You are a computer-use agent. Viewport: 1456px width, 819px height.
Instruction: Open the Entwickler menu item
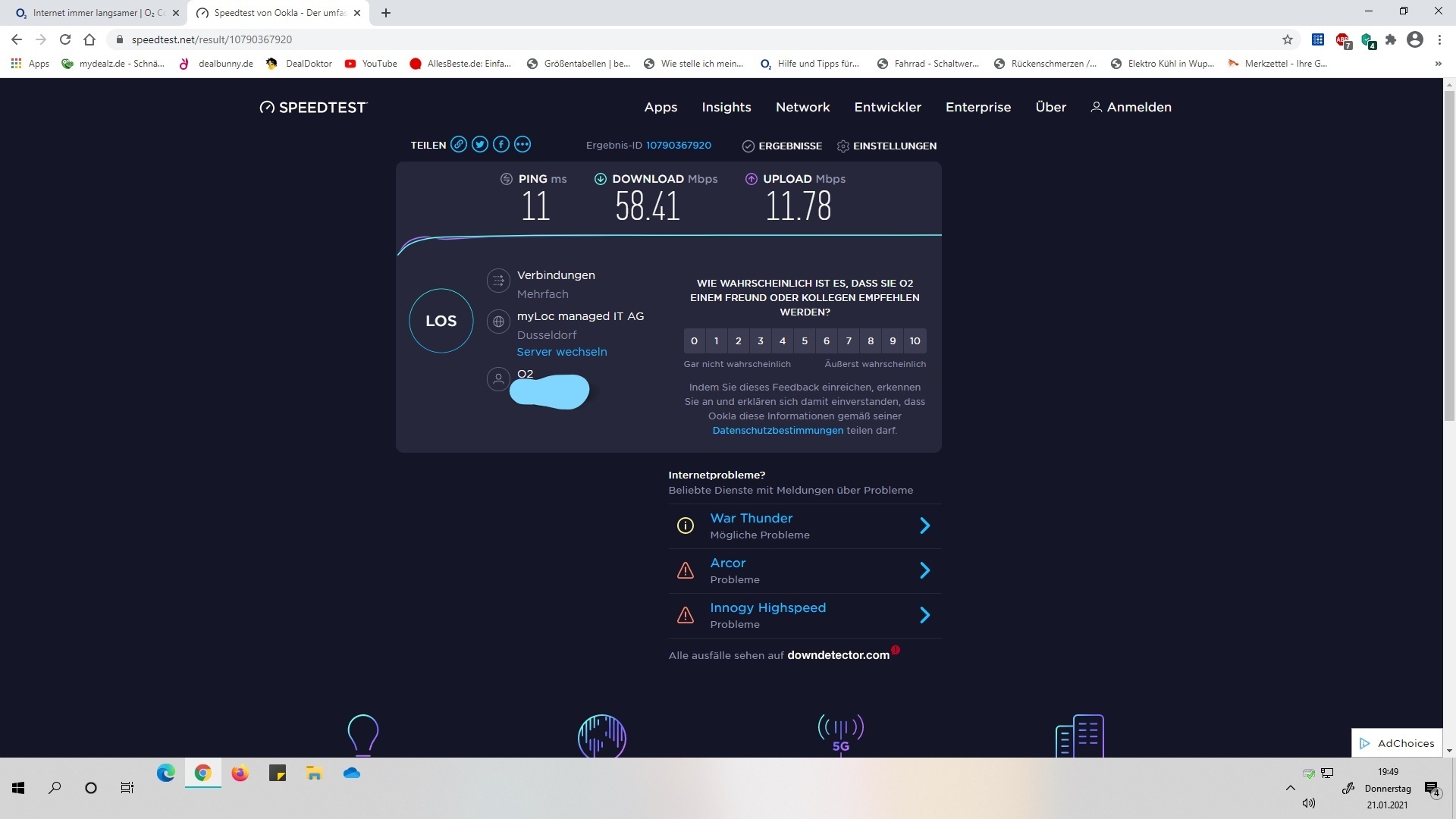click(x=888, y=107)
